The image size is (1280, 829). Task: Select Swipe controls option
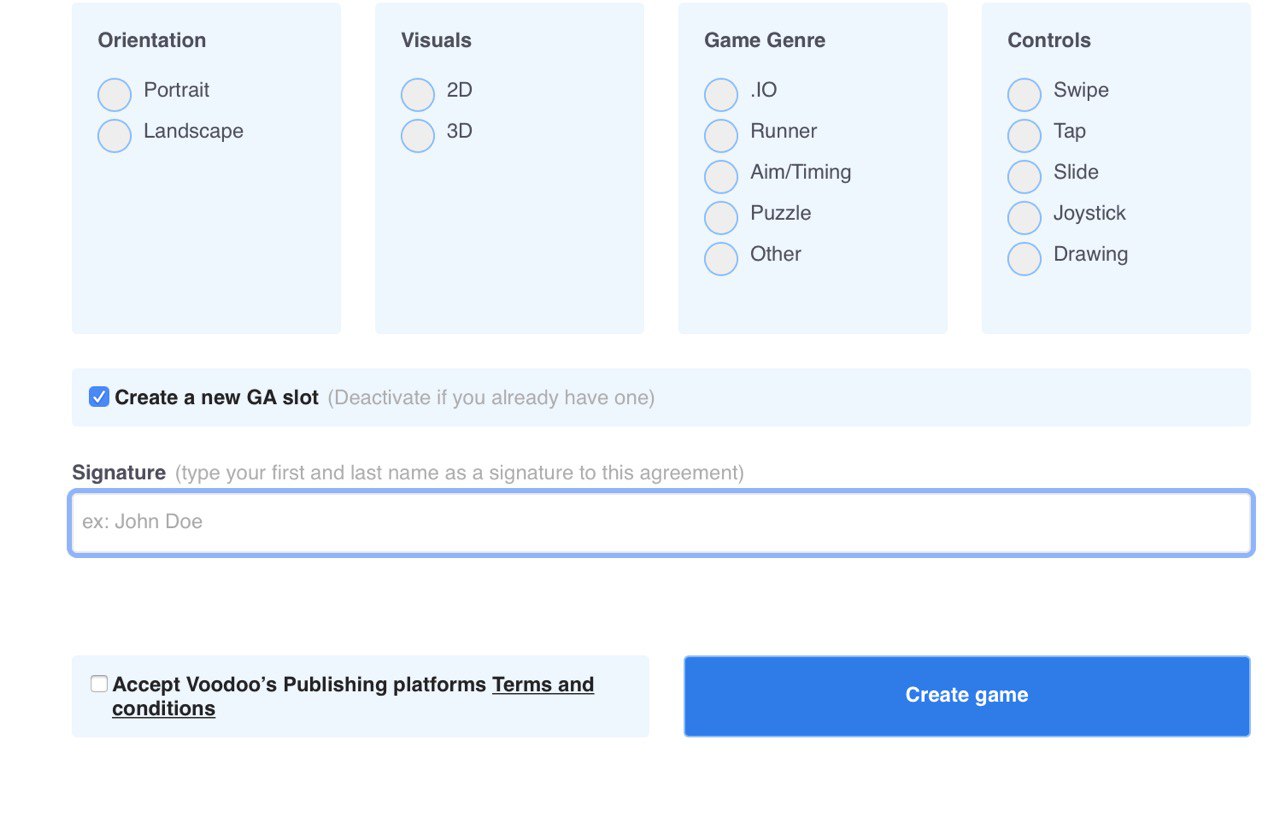click(x=1024, y=95)
